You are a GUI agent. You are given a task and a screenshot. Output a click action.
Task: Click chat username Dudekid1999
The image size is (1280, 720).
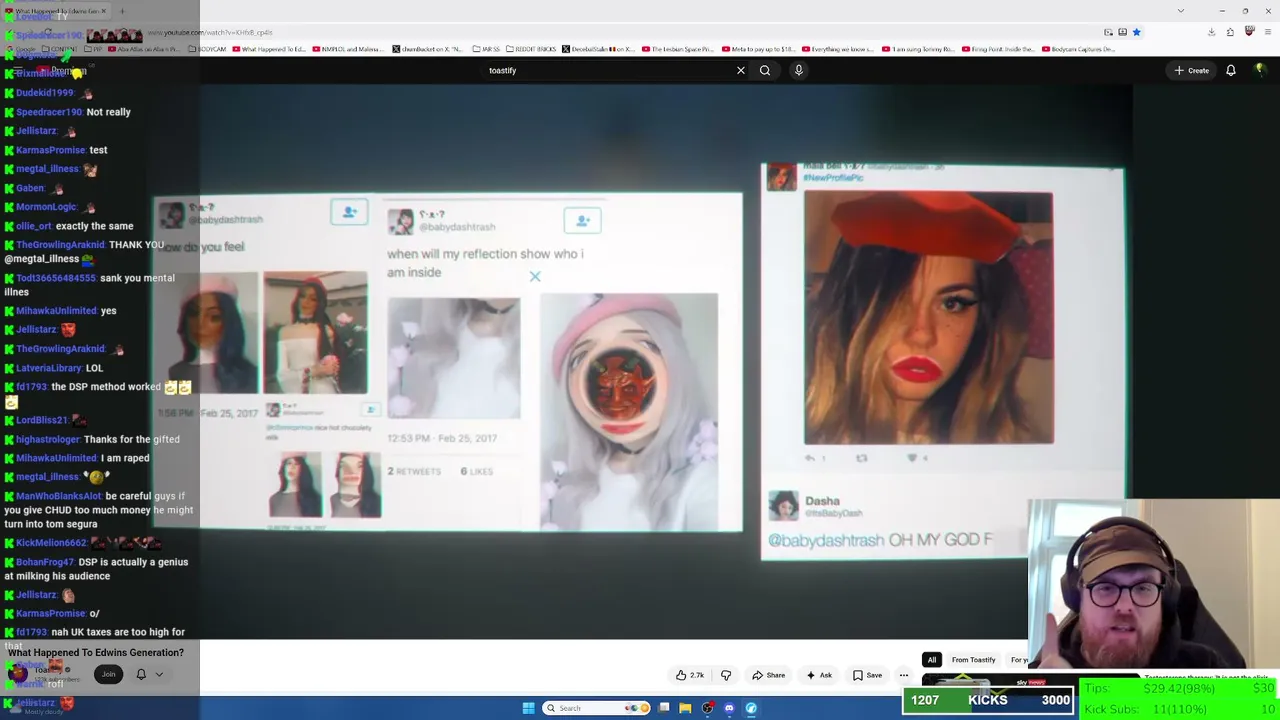(x=45, y=93)
